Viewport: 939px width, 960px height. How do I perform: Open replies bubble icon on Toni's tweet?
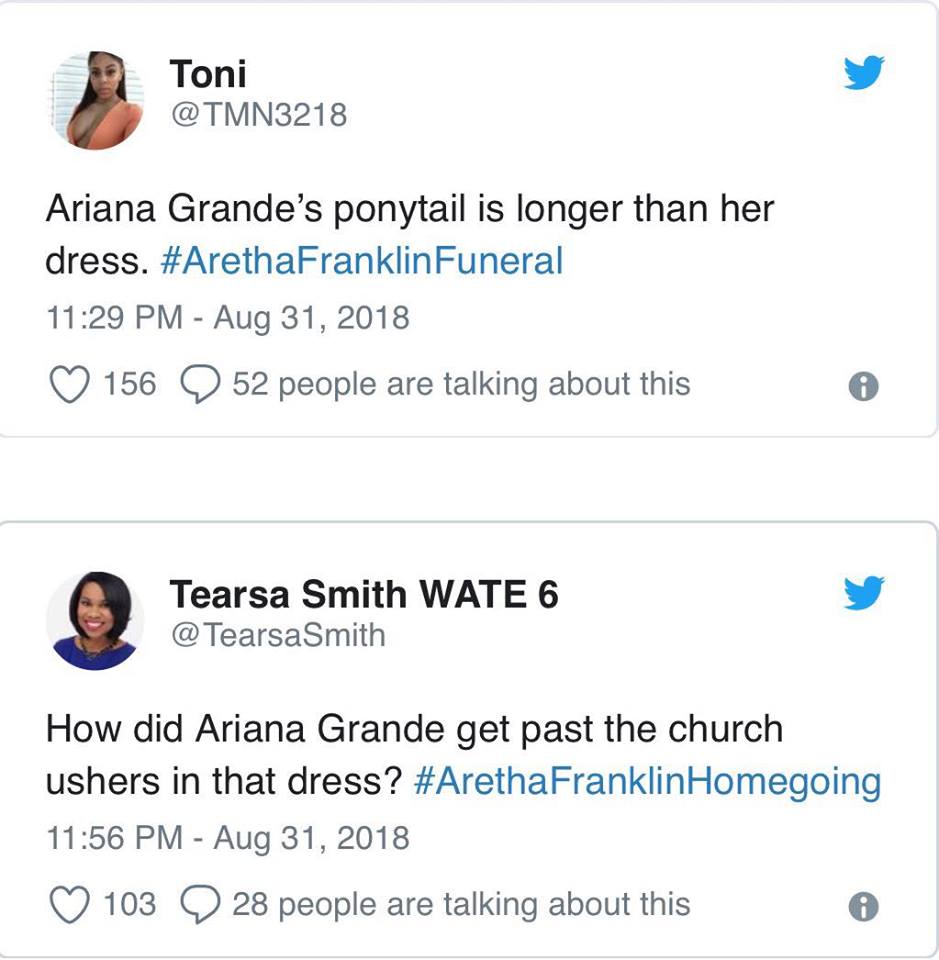click(198, 384)
